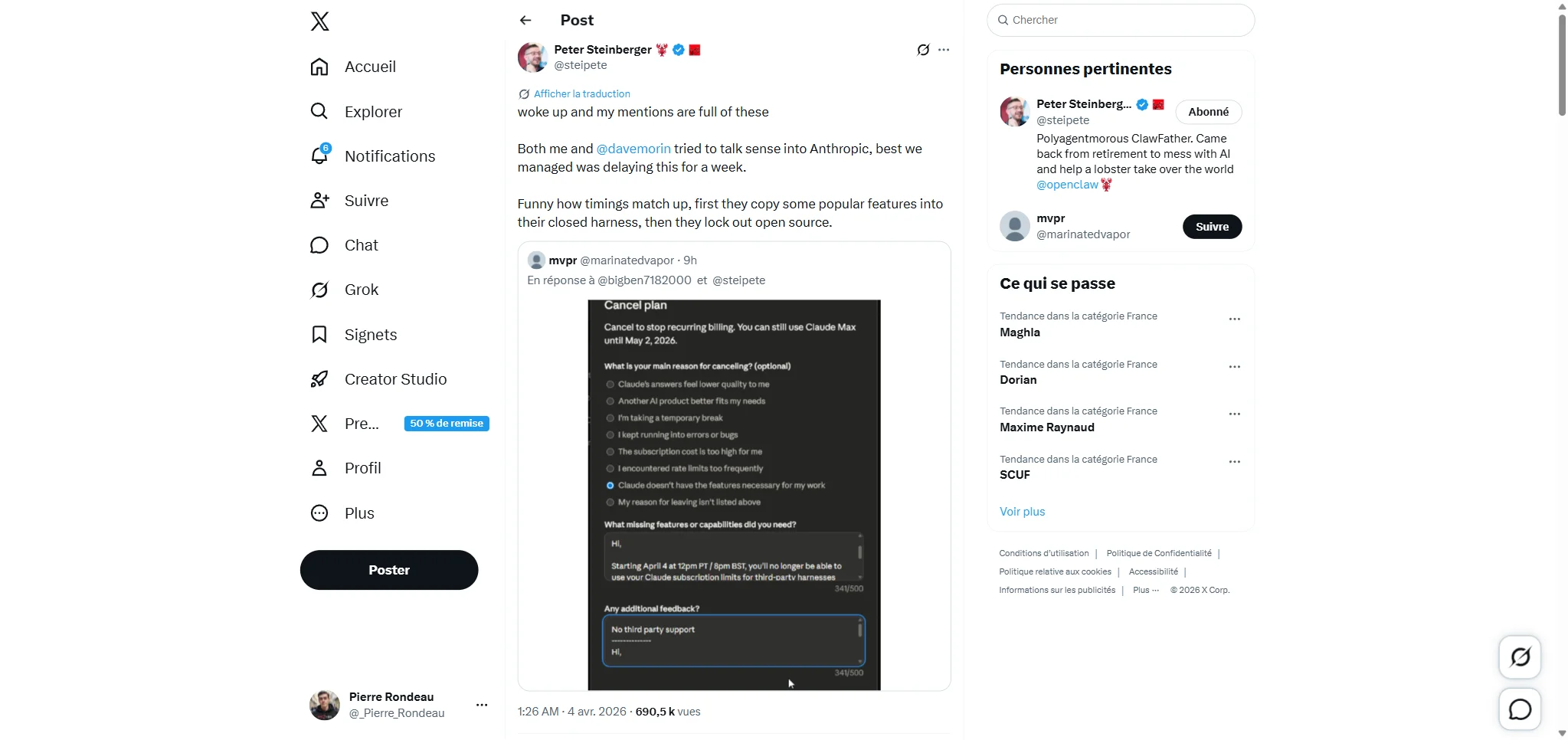Open Chat from the sidebar bubble icon
This screenshot has height=740, width=1568.
(x=319, y=245)
